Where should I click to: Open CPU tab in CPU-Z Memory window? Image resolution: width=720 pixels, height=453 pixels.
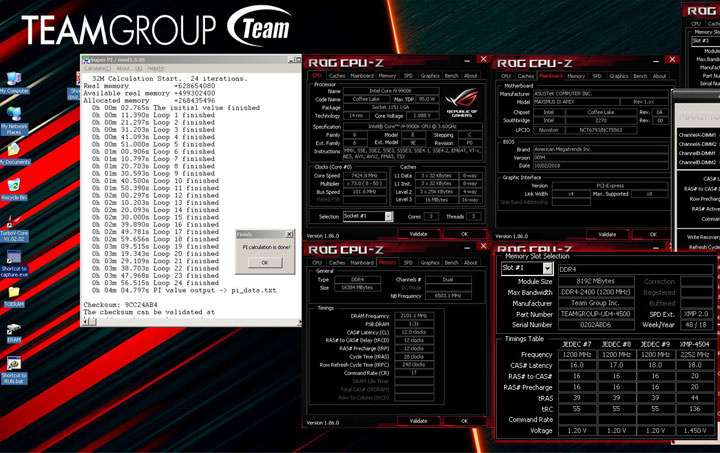317,263
